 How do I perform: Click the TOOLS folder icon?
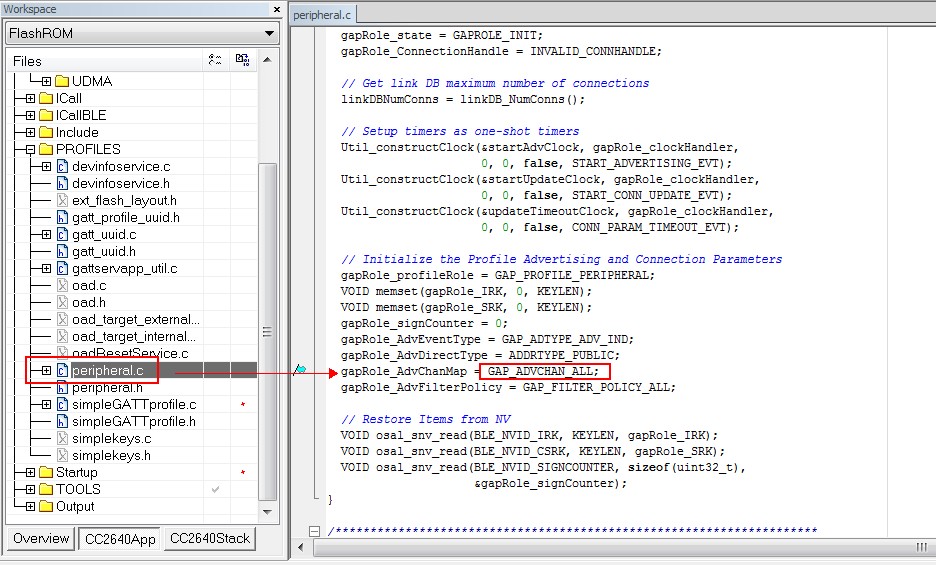point(46,490)
